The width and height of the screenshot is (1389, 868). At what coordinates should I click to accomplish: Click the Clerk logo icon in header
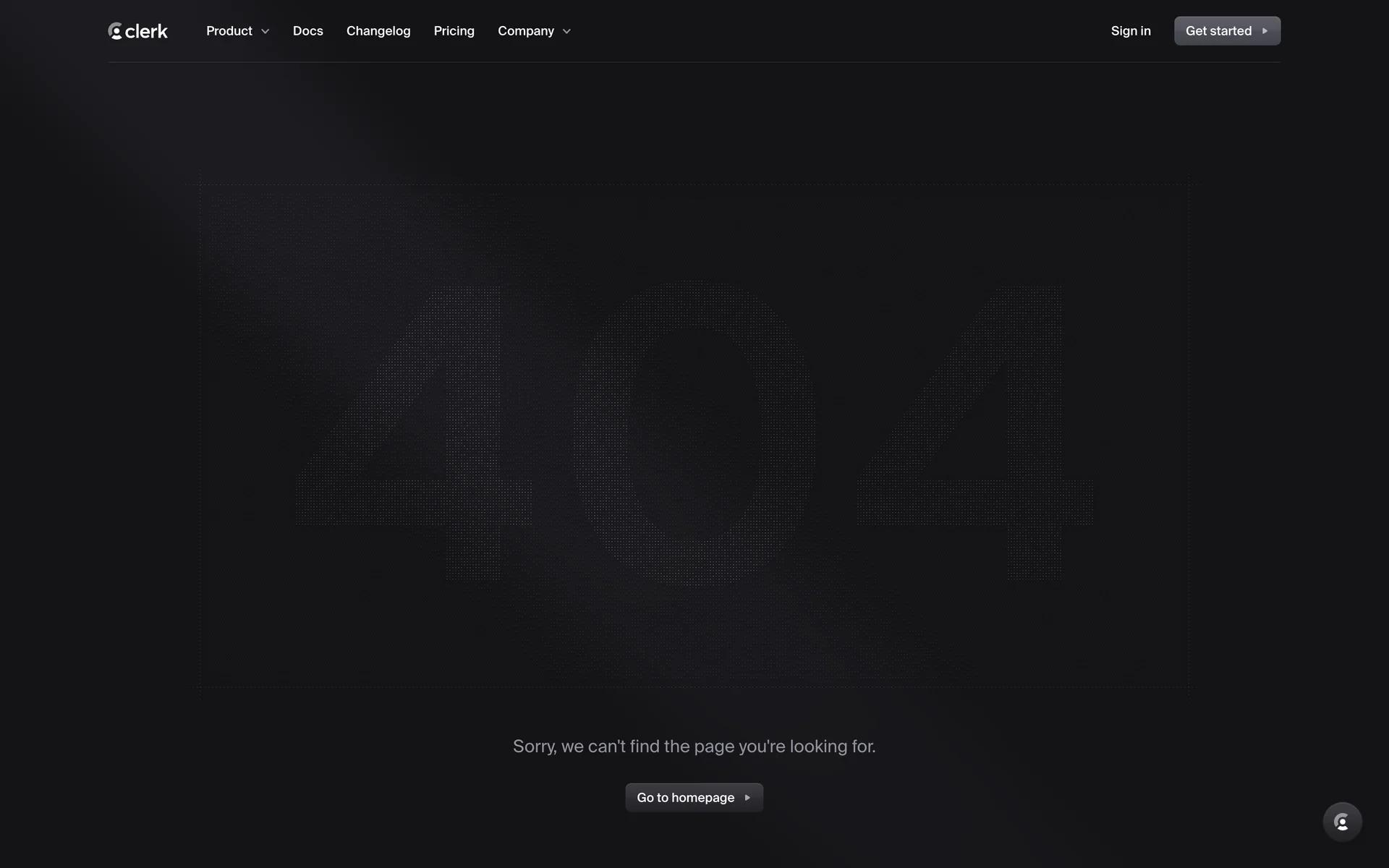(x=115, y=31)
